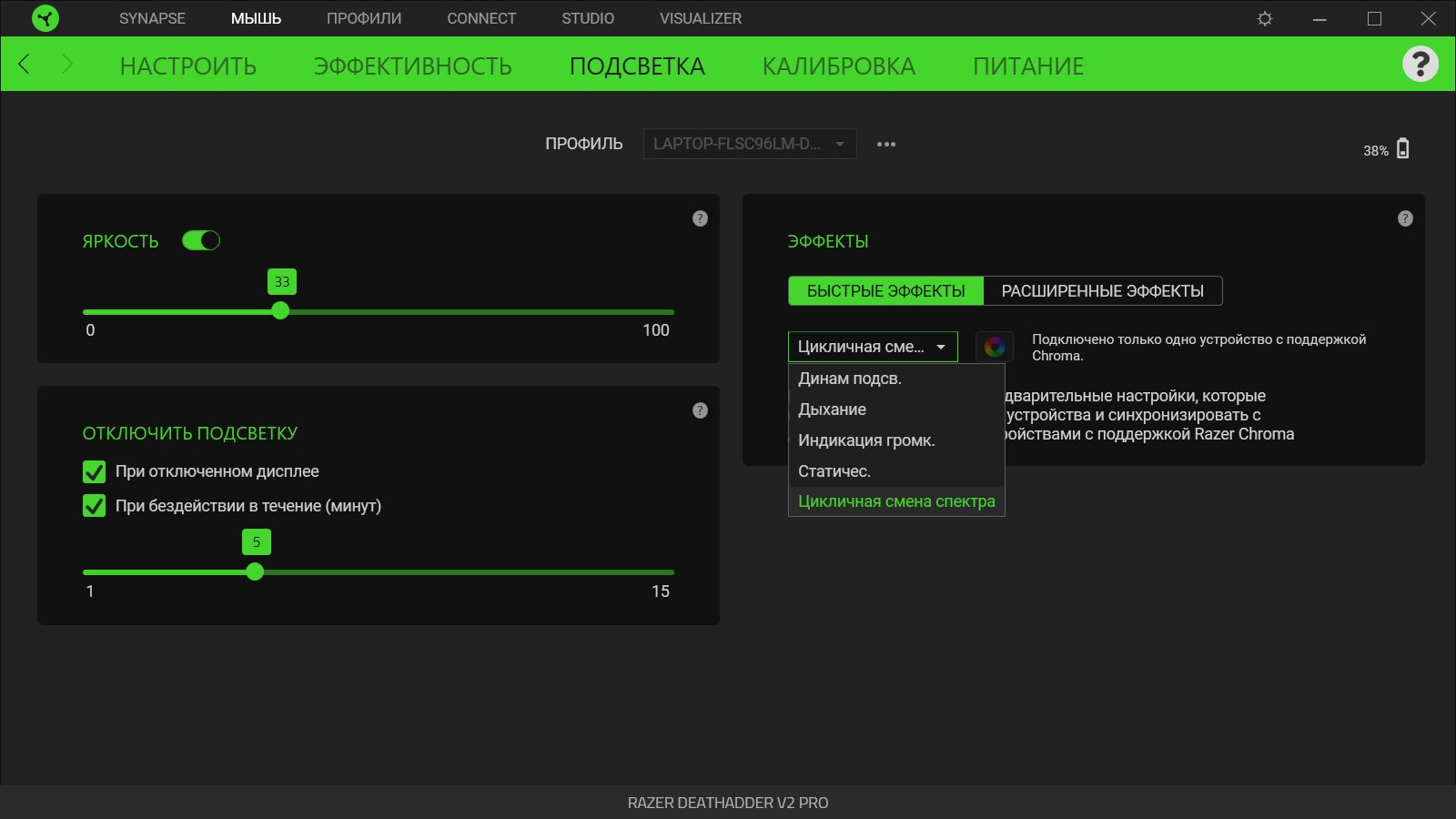Open the STUDIO top tab

(588, 18)
